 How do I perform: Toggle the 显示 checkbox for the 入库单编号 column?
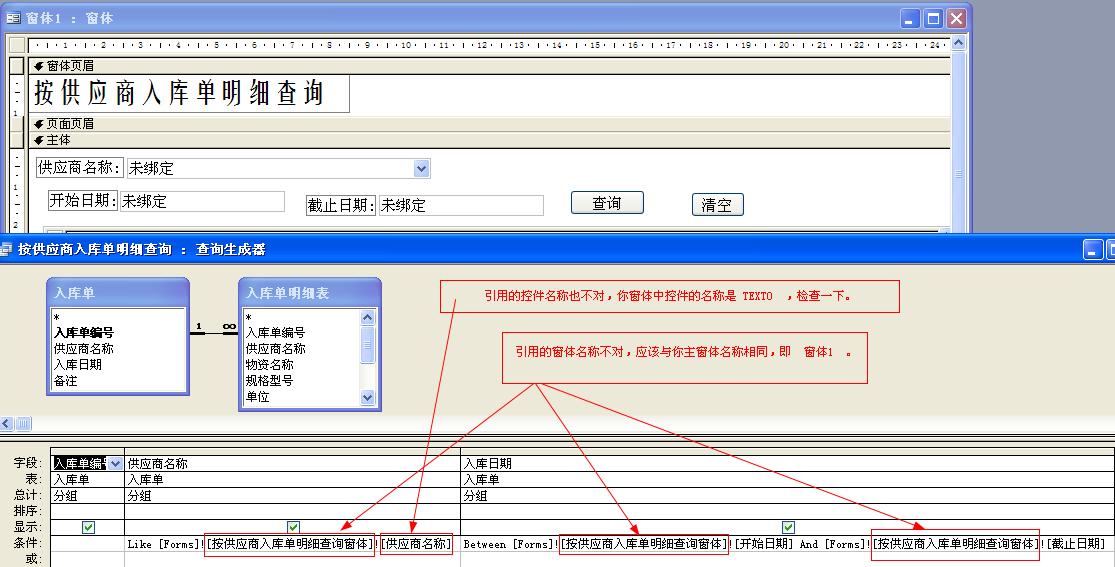click(x=88, y=527)
